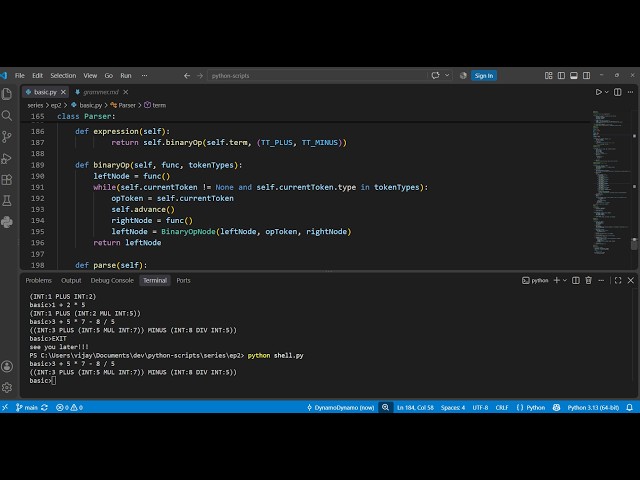Click the editor minimap code overview

(610, 182)
